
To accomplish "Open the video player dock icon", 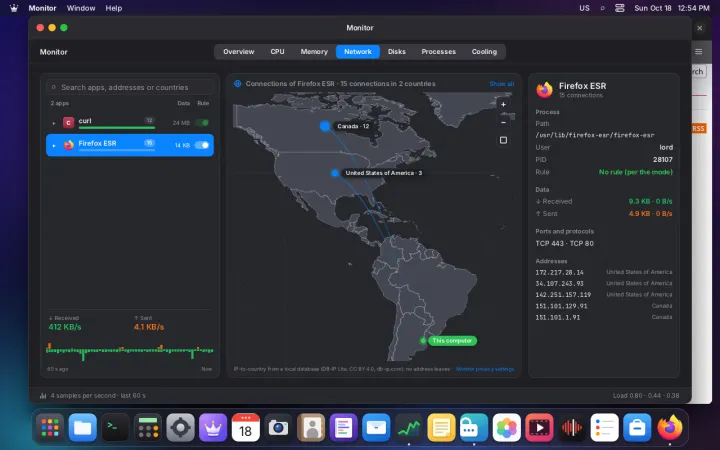I will (x=539, y=428).
